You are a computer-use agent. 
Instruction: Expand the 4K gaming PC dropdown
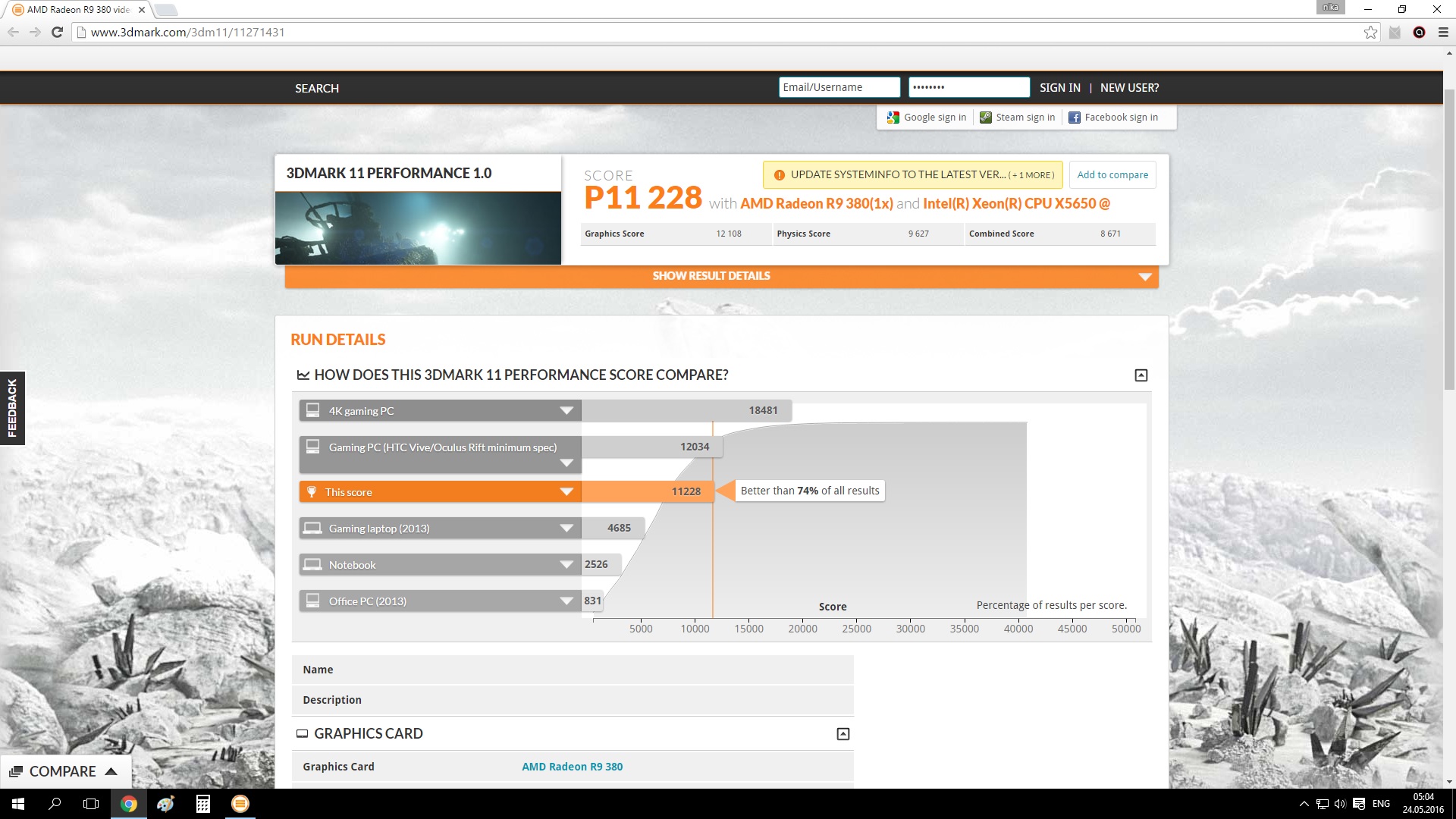(x=566, y=411)
